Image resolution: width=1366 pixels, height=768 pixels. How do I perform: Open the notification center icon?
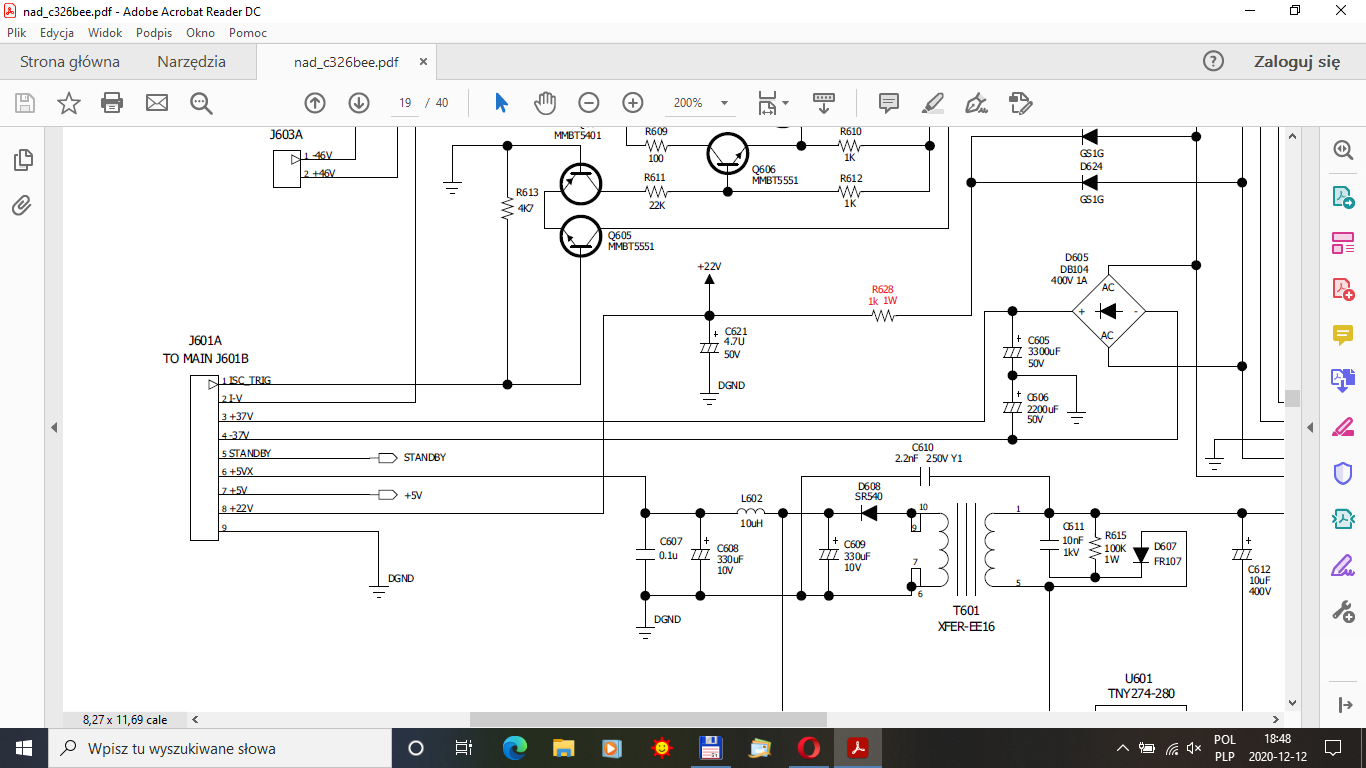click(1332, 748)
